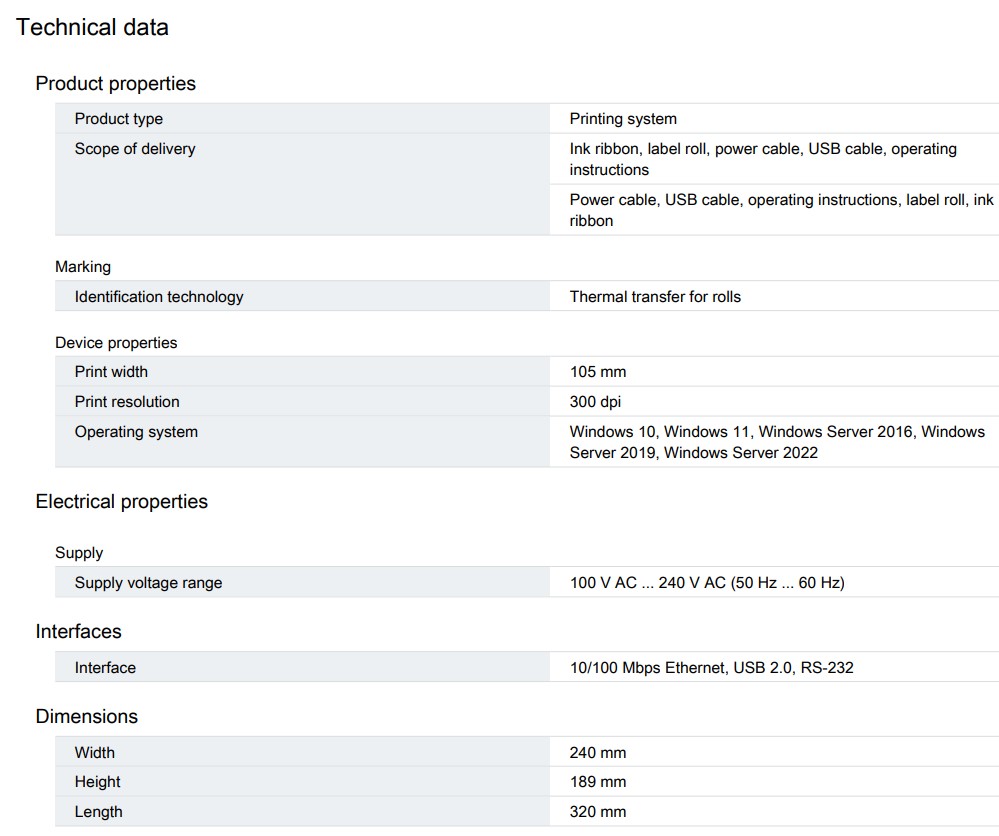The height and width of the screenshot is (836, 999).
Task: Click the 300 dpi resolution value
Action: [x=596, y=402]
